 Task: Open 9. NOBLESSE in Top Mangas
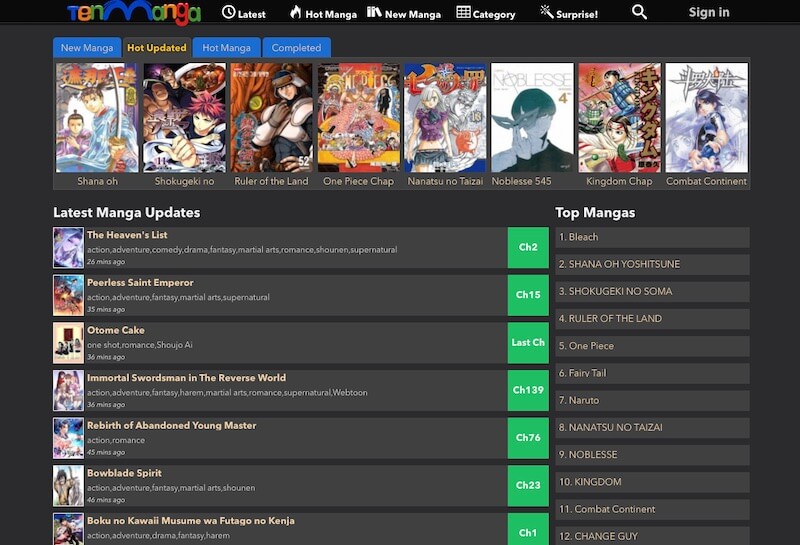click(652, 455)
